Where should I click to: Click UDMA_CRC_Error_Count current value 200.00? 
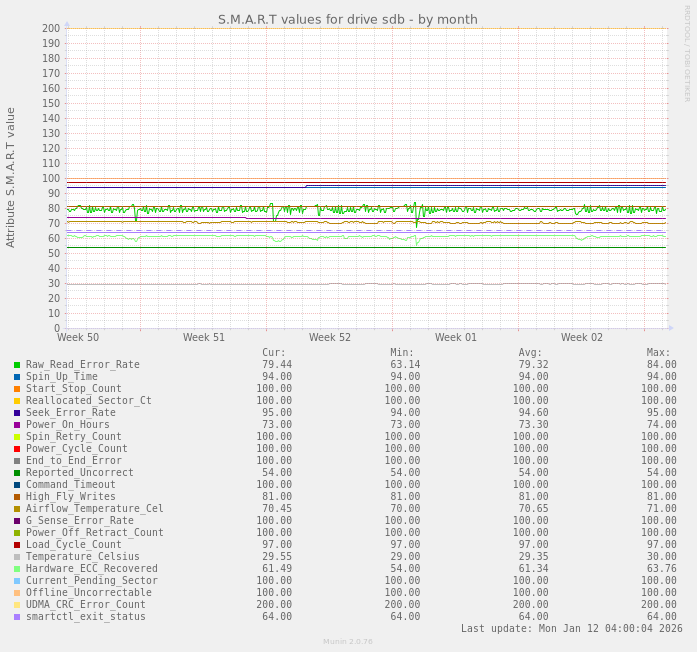(x=274, y=604)
